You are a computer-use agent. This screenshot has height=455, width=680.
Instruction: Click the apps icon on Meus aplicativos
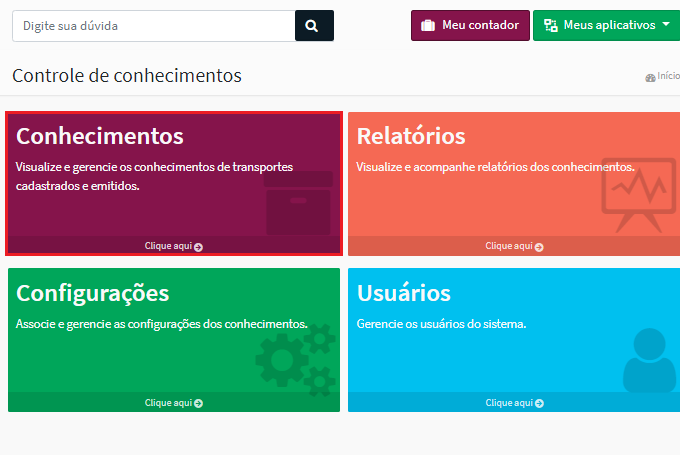(551, 26)
